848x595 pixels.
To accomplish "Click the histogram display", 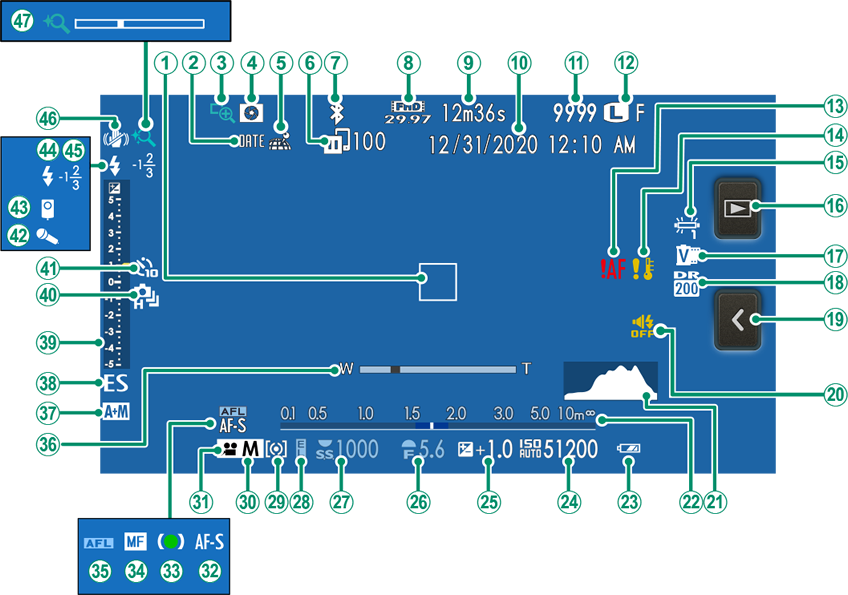I will (610, 383).
